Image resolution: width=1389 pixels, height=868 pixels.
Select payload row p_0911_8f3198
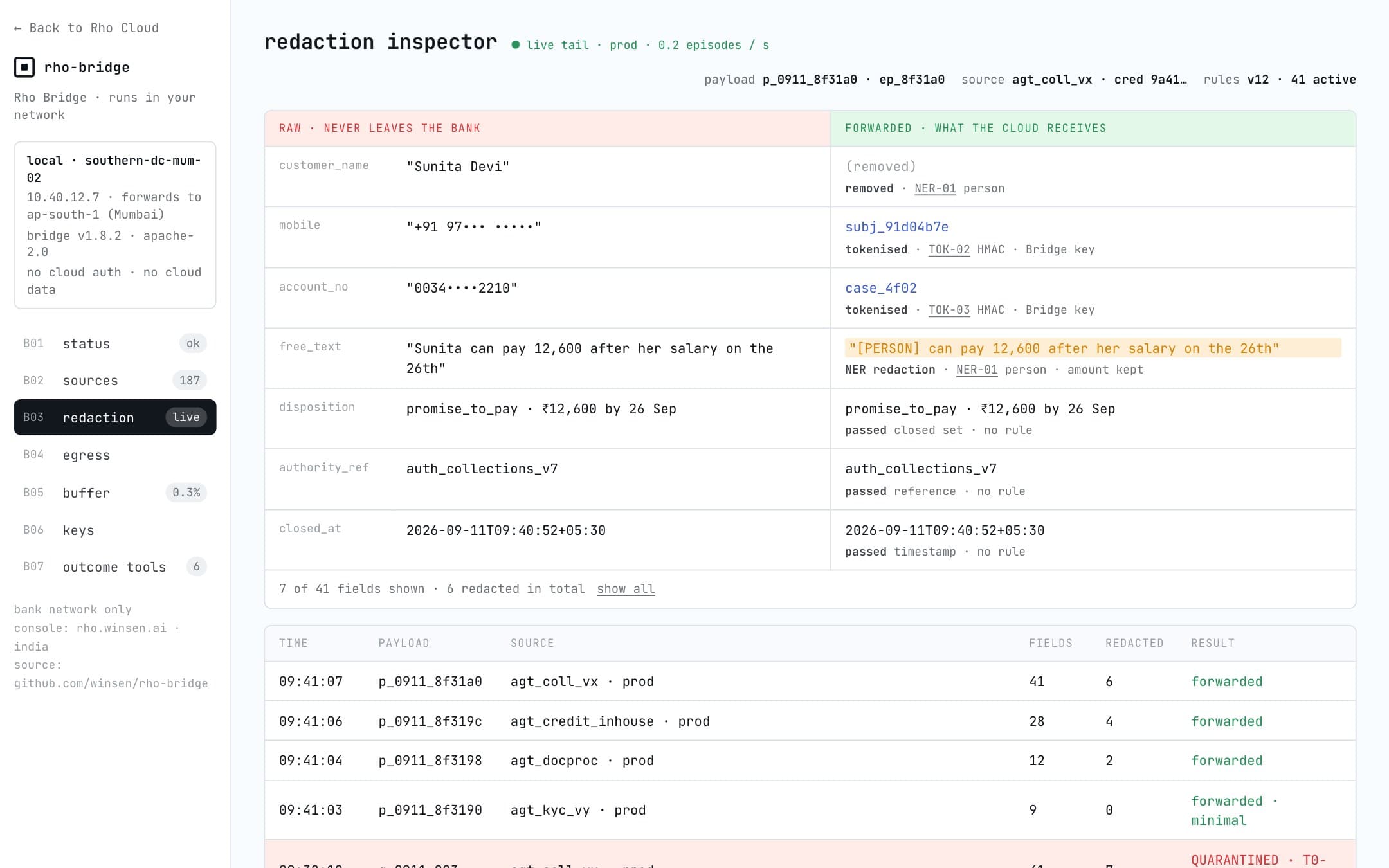(810, 761)
